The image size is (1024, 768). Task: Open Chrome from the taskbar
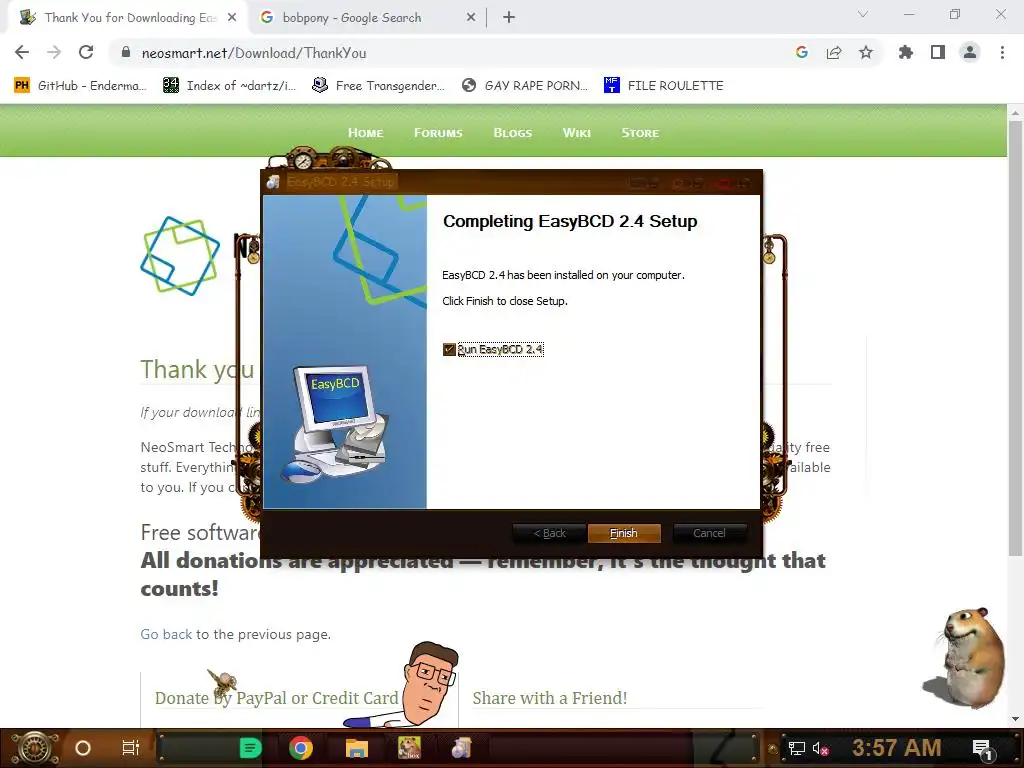(x=301, y=748)
